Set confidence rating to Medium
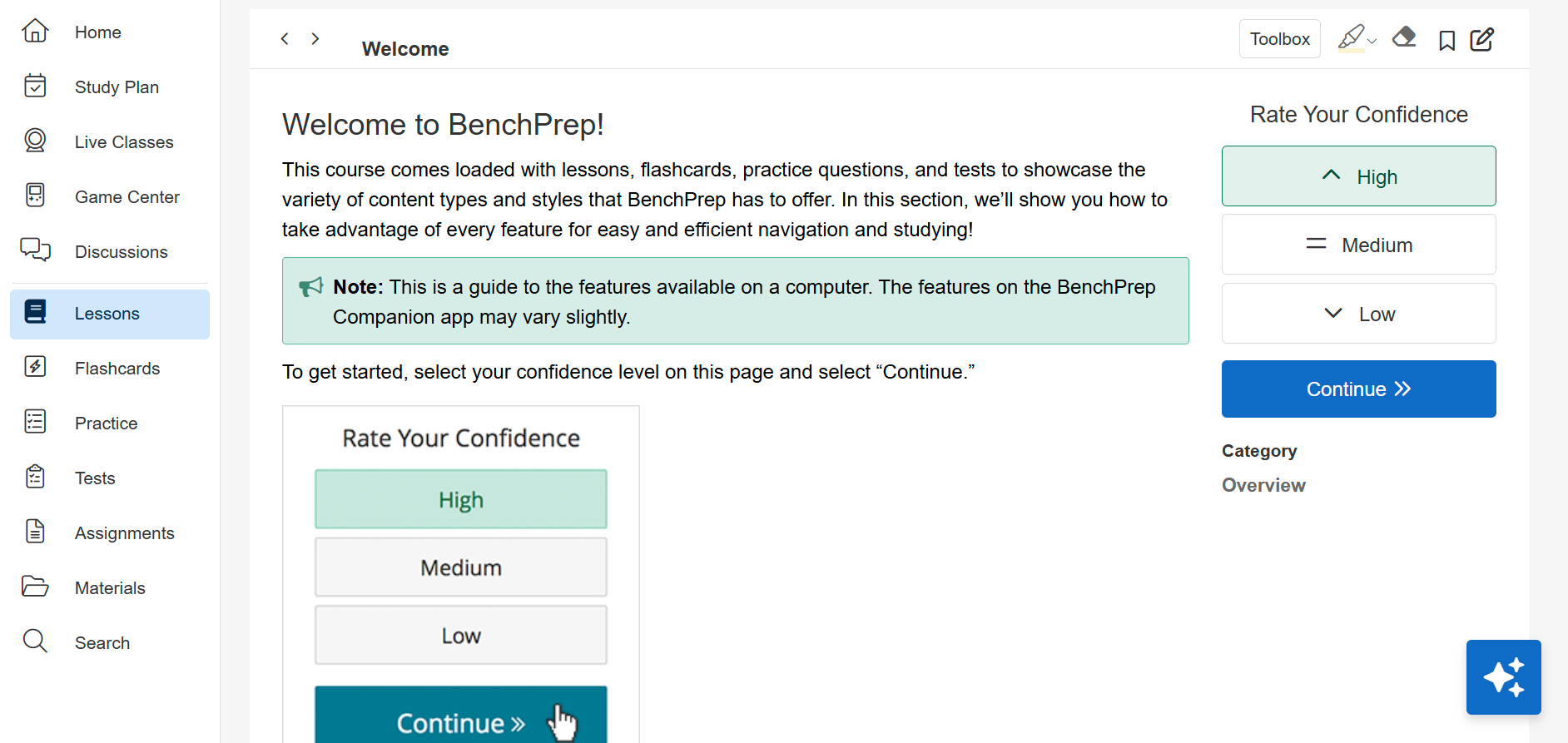 click(x=1358, y=245)
